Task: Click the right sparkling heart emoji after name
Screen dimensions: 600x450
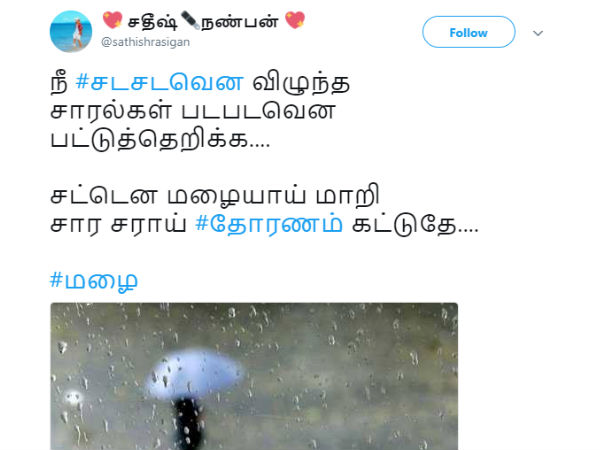Action: [x=295, y=20]
